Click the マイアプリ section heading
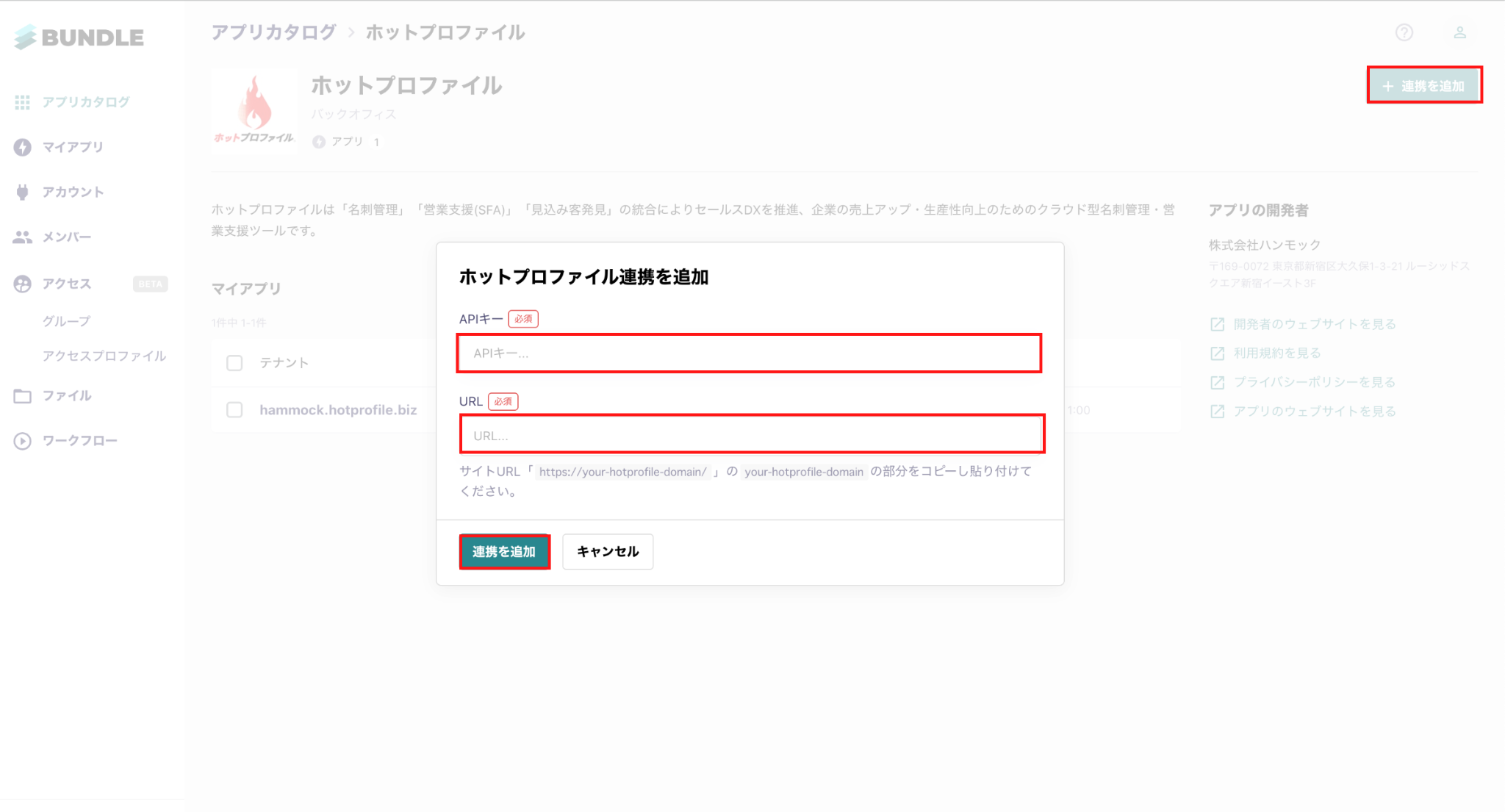The width and height of the screenshot is (1505, 812). tap(246, 289)
